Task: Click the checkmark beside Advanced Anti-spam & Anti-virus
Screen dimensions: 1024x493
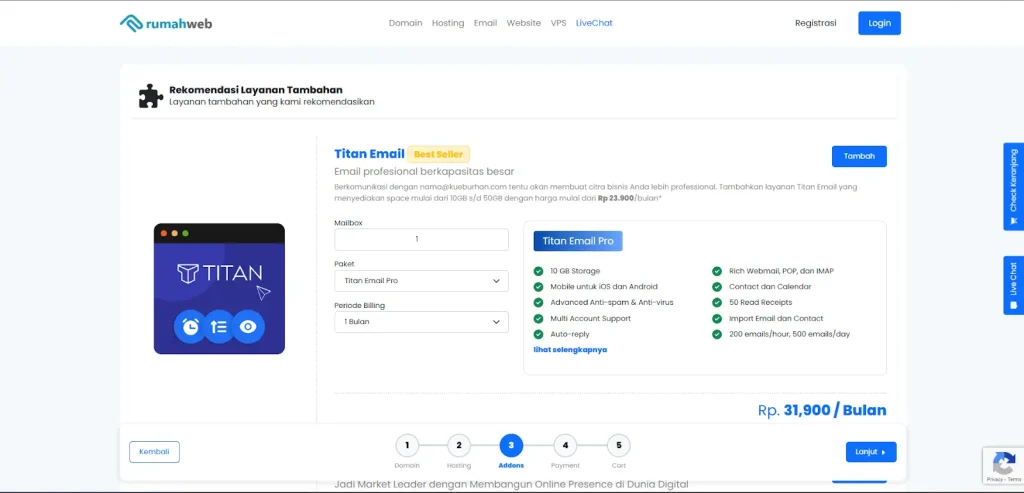Action: pyautogui.click(x=538, y=302)
